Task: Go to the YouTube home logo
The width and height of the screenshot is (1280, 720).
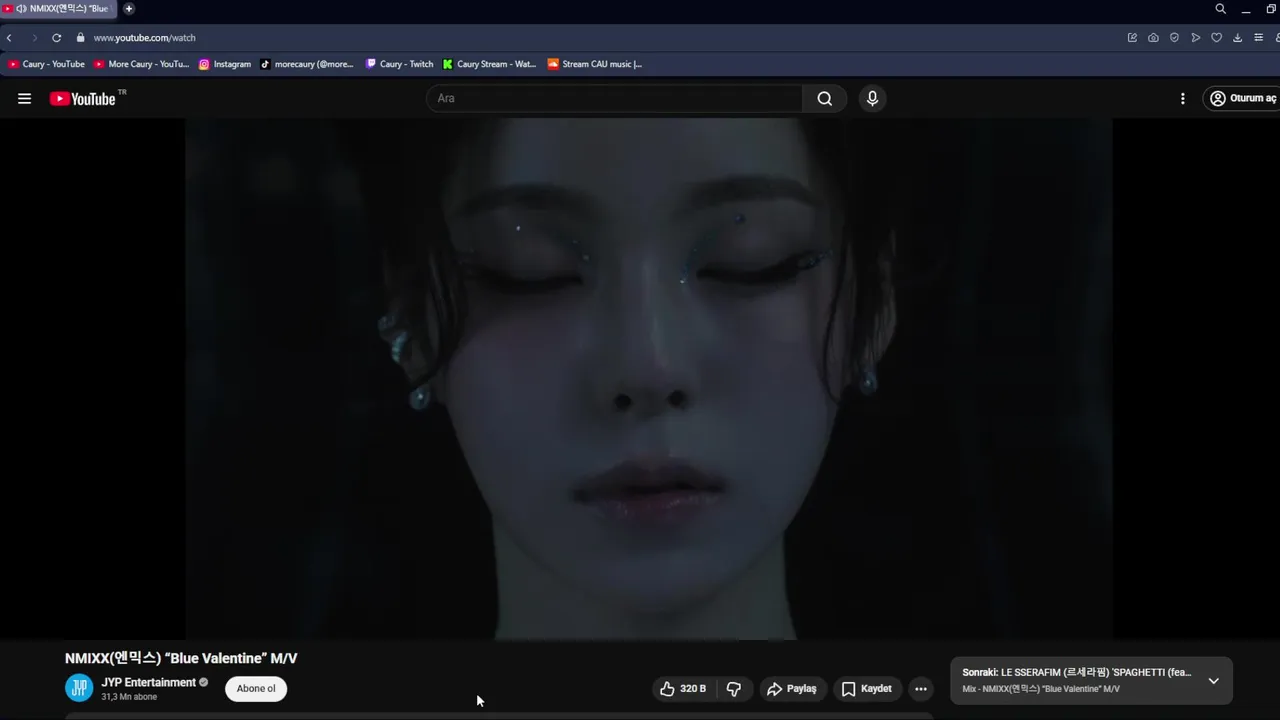Action: [82, 98]
